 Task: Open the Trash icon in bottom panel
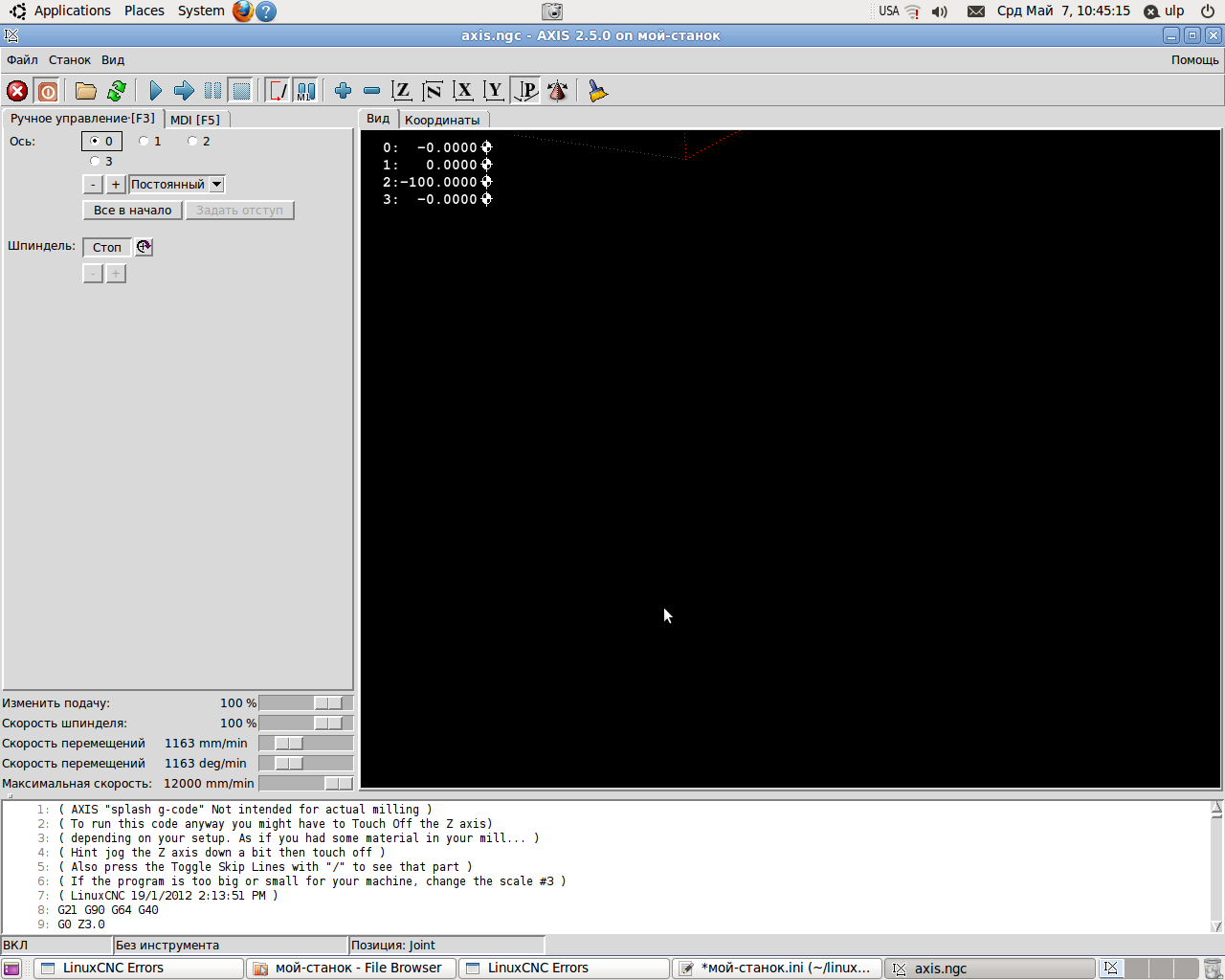pos(1213,969)
